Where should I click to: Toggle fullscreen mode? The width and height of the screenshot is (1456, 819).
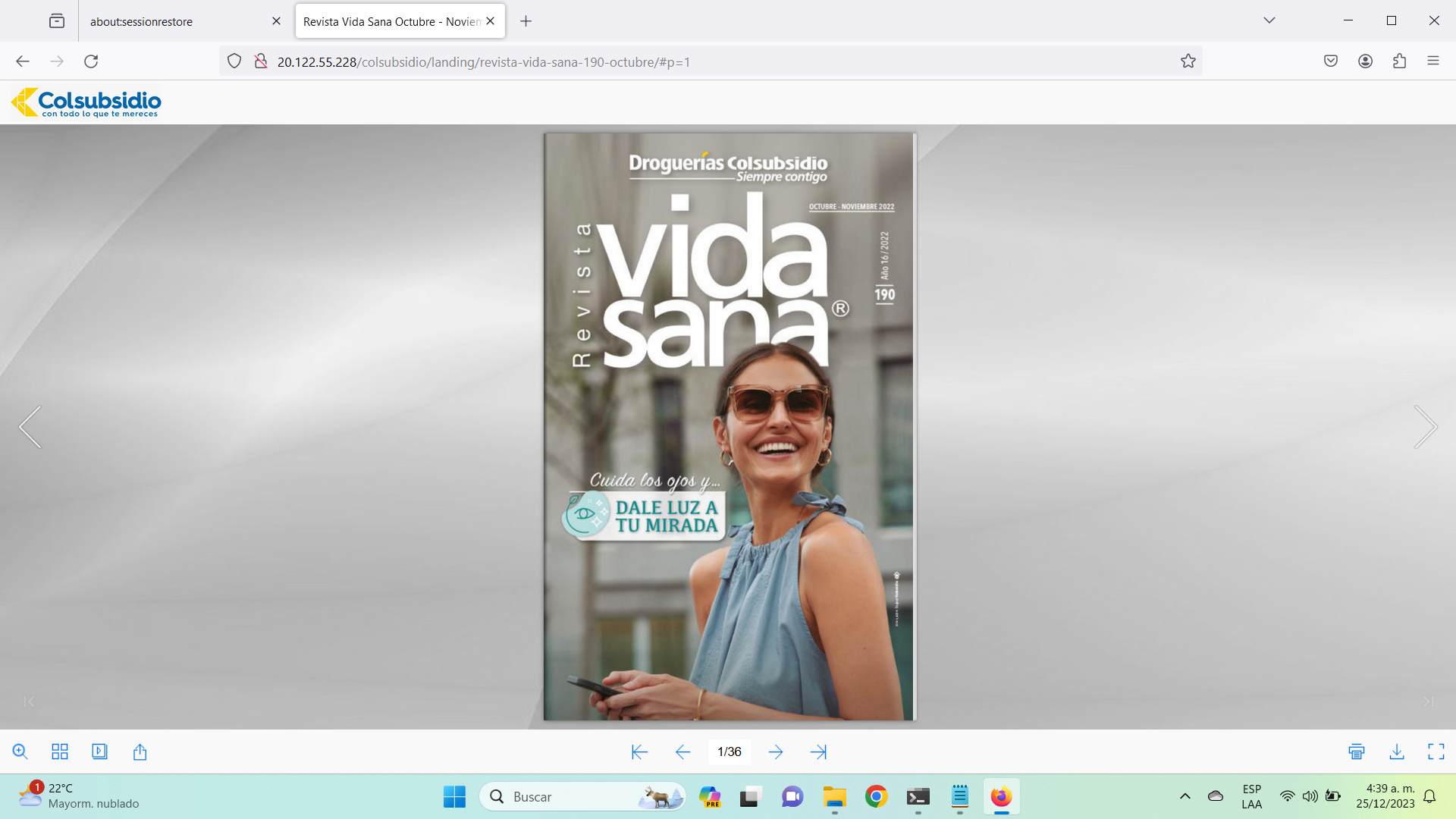(x=1436, y=752)
